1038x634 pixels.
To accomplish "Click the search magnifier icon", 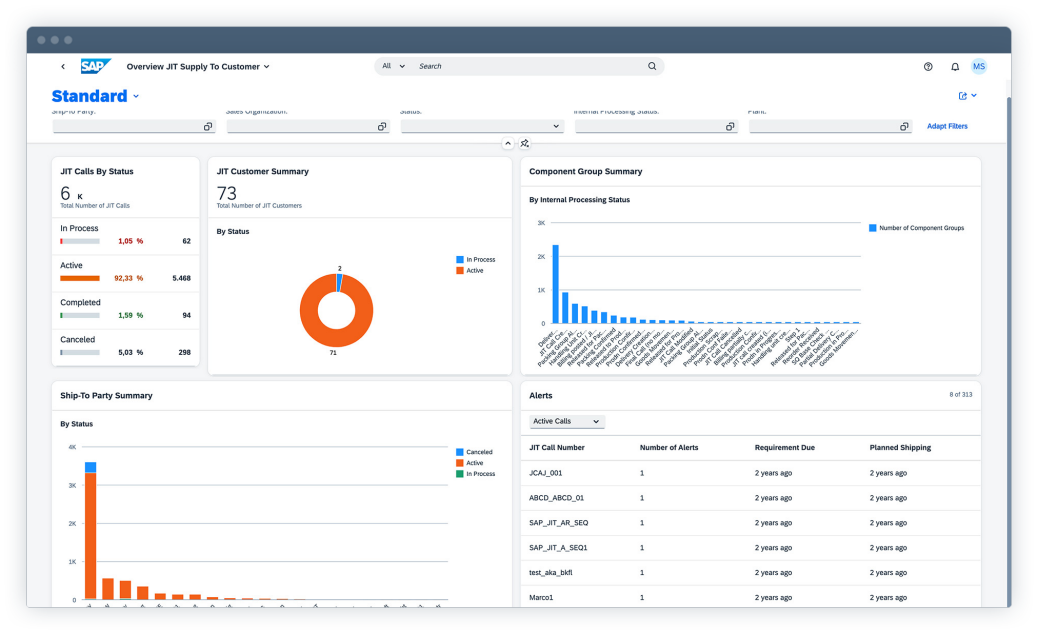I will click(x=652, y=66).
